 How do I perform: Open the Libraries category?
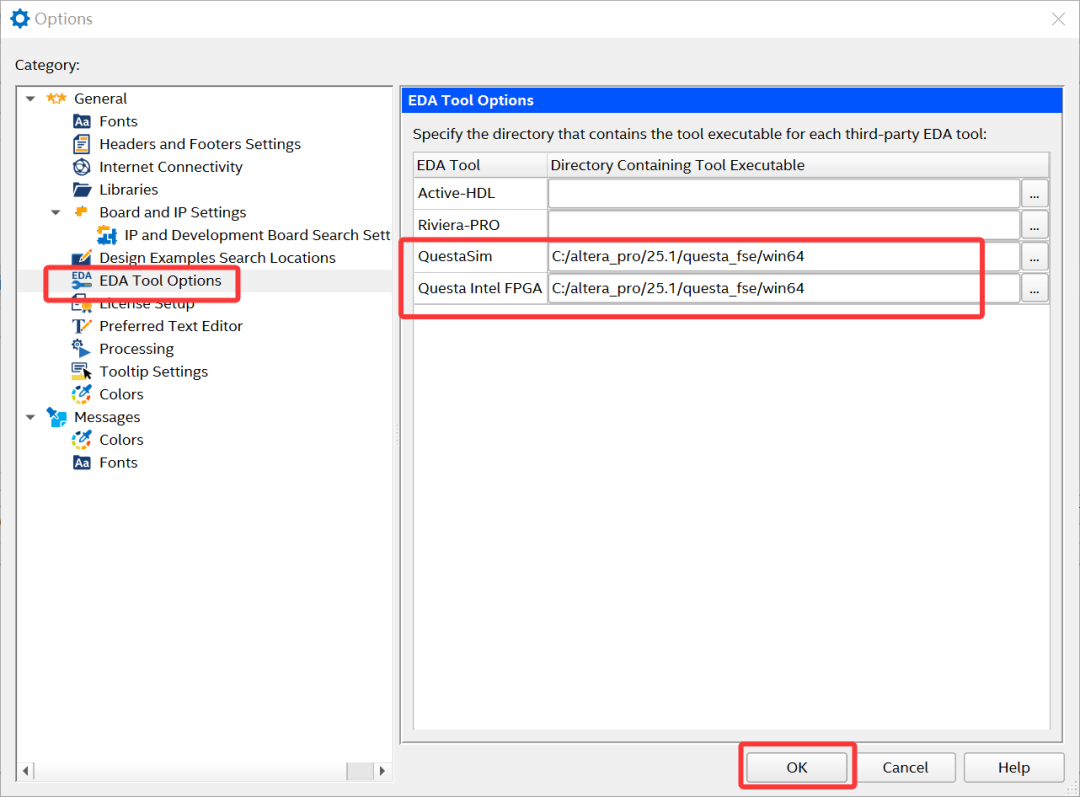pos(128,189)
